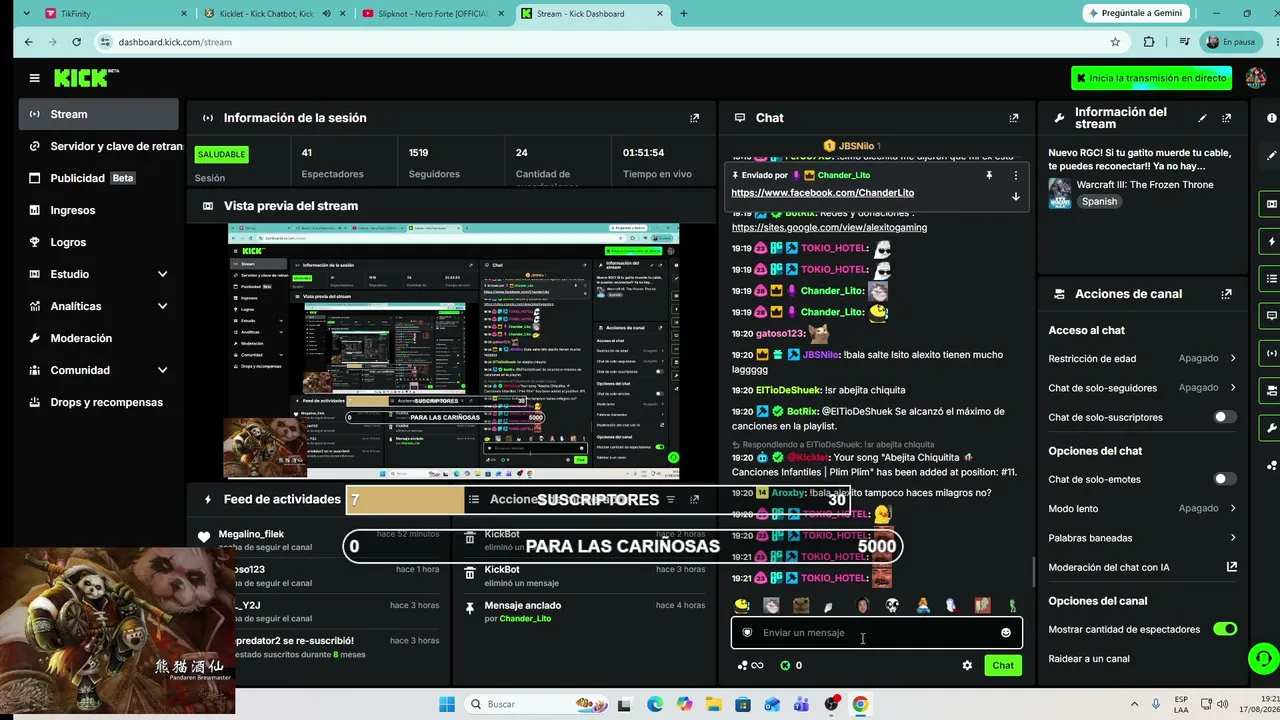Disable Mostrar cantidad de espectadores
The height and width of the screenshot is (720, 1280).
click(x=1225, y=629)
